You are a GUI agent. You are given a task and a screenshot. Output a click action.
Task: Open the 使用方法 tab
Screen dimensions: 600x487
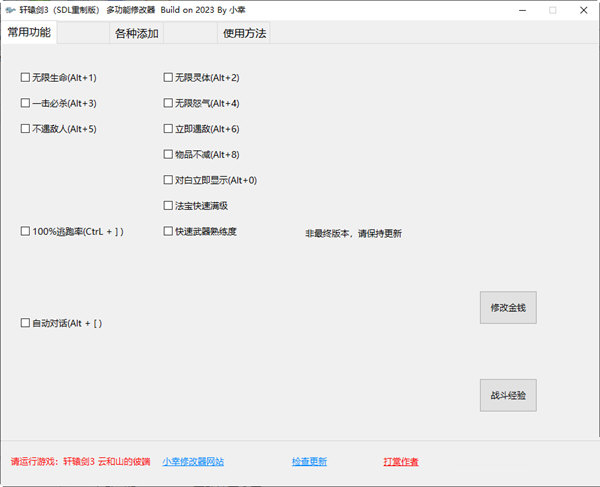tap(244, 34)
